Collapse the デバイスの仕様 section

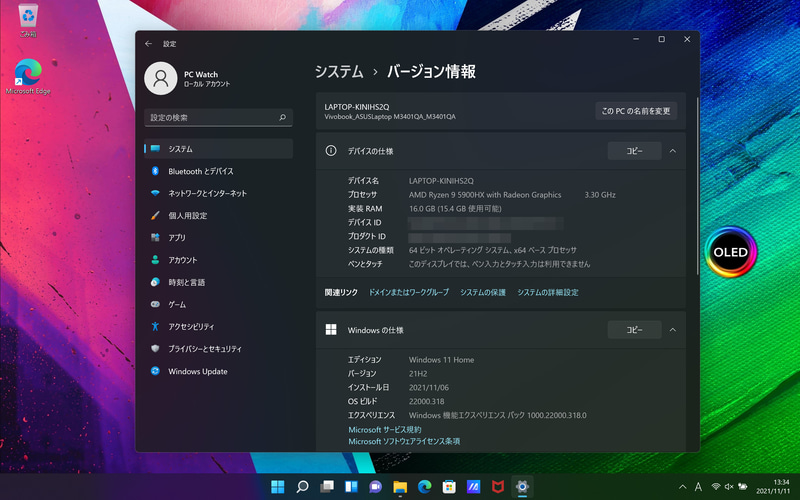click(x=672, y=151)
